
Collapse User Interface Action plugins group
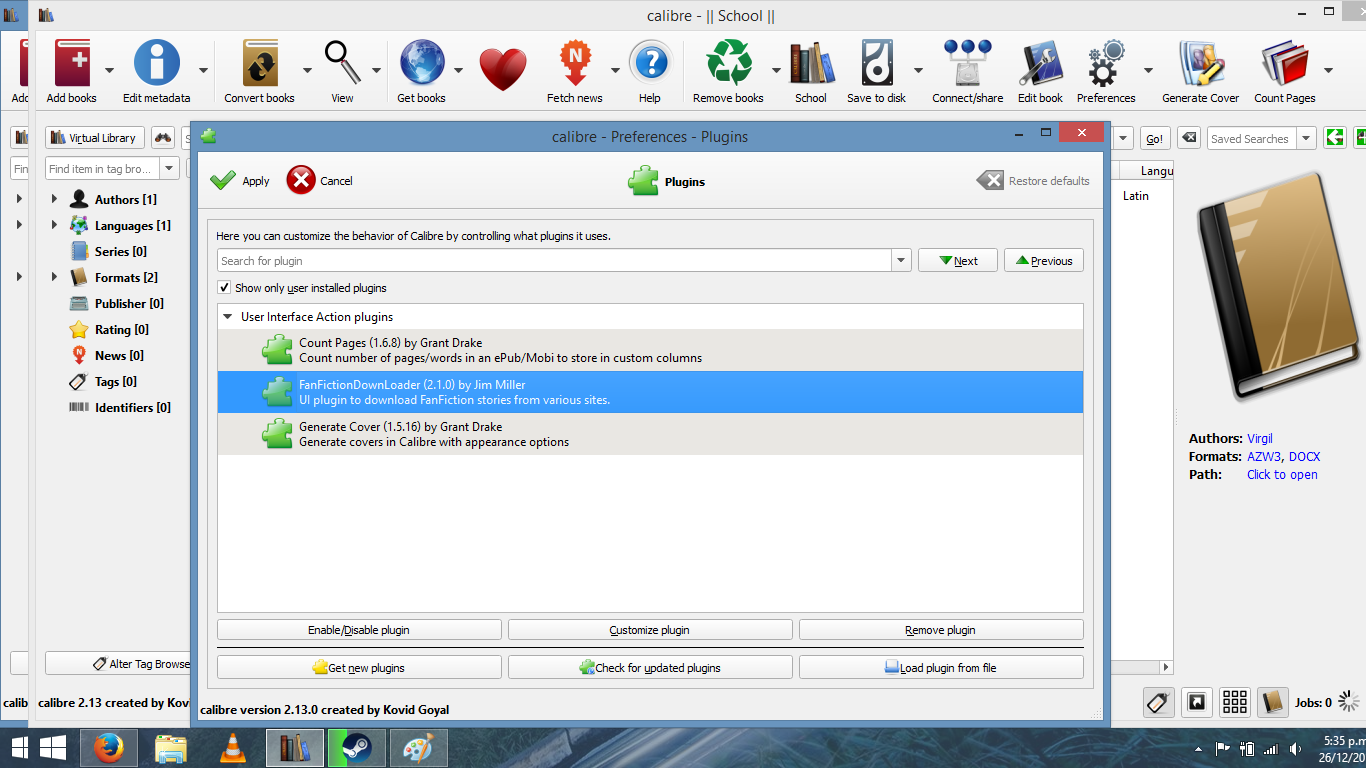[x=228, y=317]
